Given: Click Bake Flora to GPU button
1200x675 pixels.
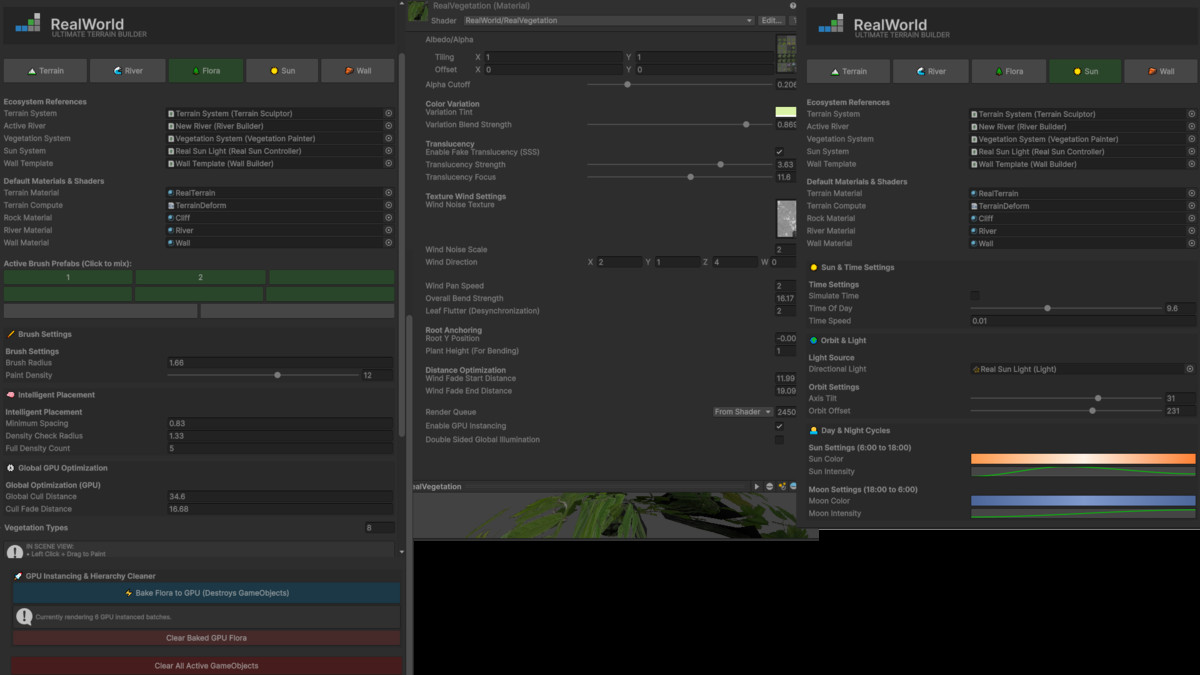Looking at the screenshot, I should 207,593.
